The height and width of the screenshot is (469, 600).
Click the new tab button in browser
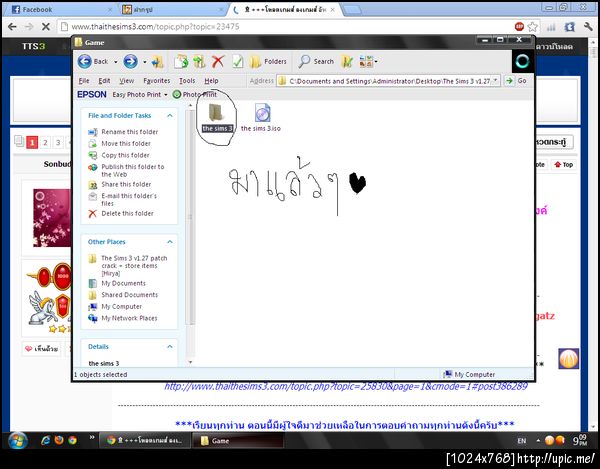pos(352,10)
